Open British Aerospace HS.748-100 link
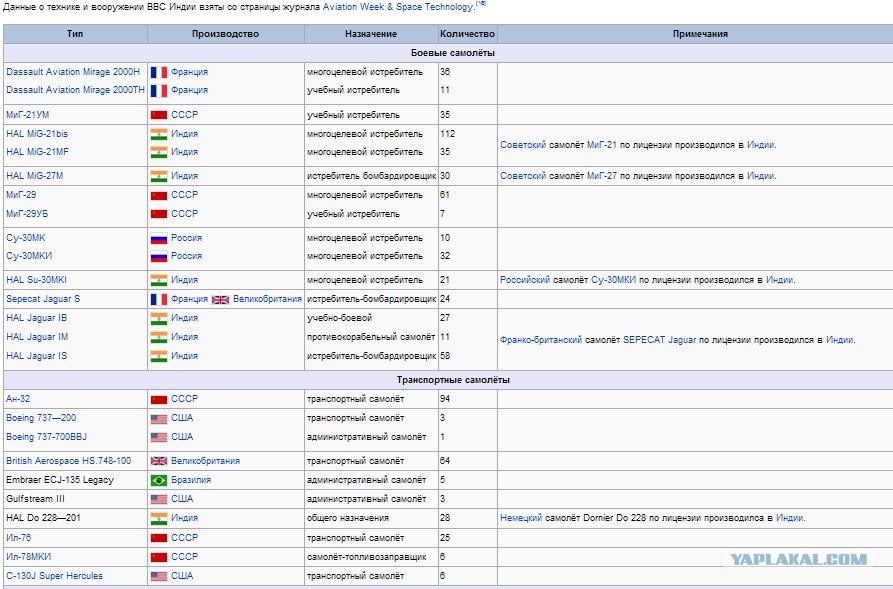The image size is (893, 589). coord(68,461)
